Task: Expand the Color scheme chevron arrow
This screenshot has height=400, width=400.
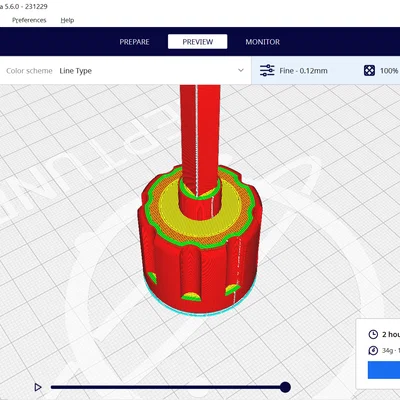Action: pos(241,70)
